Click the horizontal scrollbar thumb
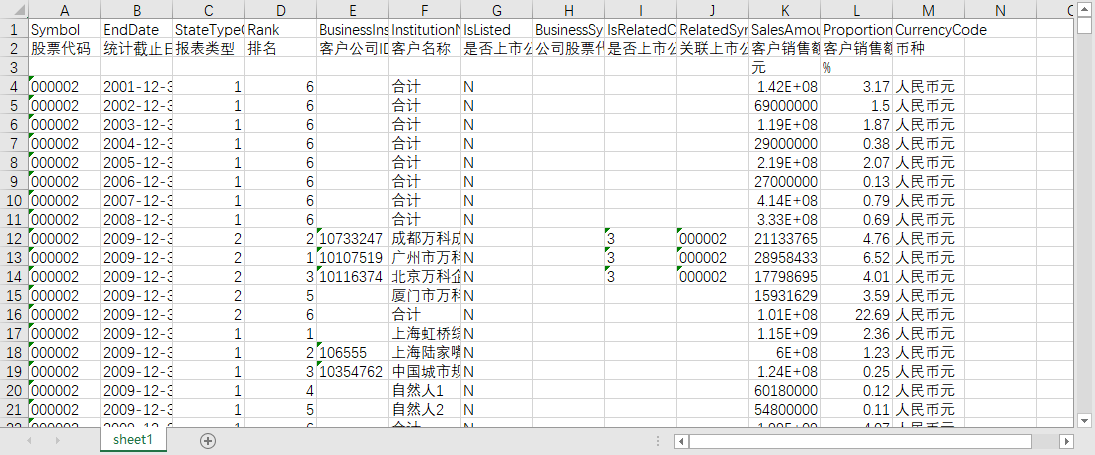 click(860, 441)
